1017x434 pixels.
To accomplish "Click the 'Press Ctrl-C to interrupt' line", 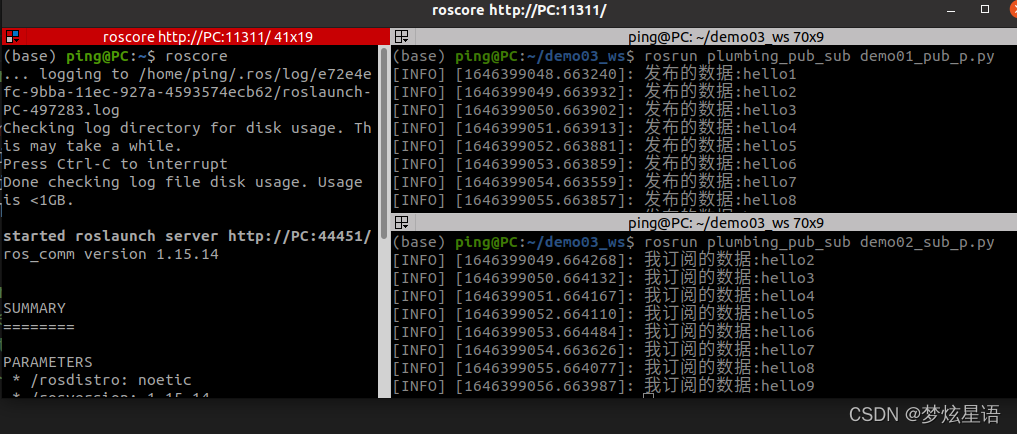I will 115,164.
